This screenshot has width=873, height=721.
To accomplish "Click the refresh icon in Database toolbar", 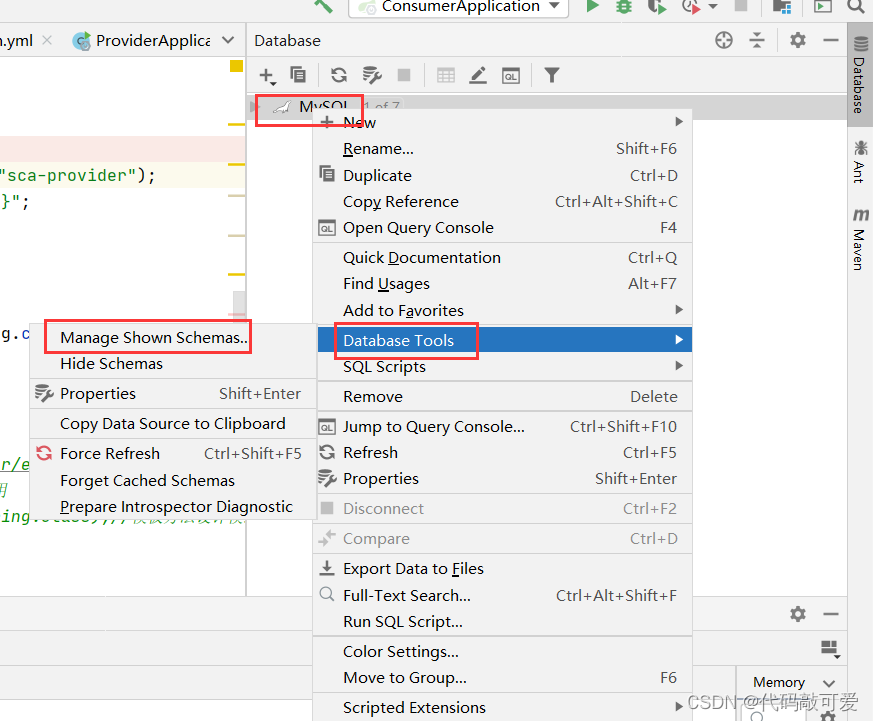I will pyautogui.click(x=339, y=75).
